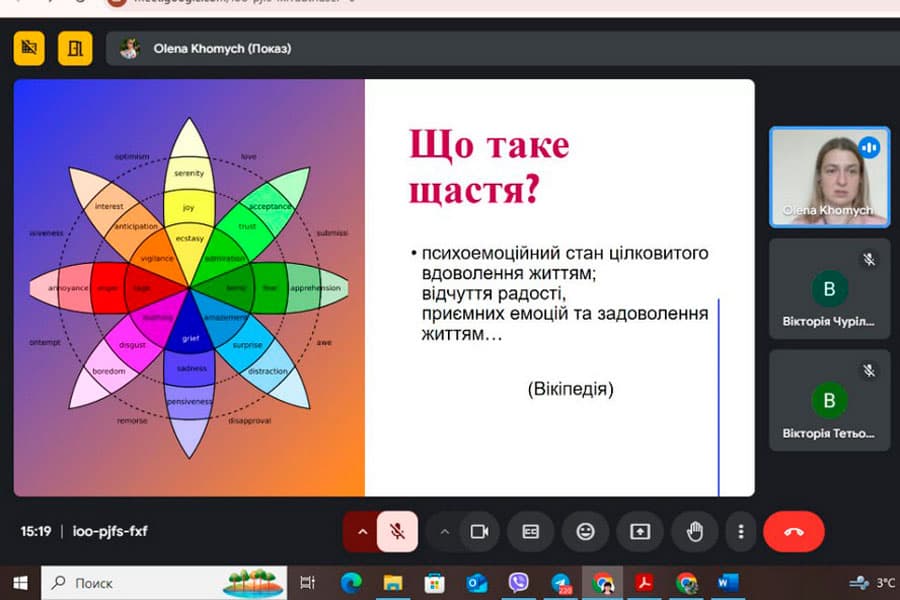Expand audio settings arrow beside microphone

click(x=360, y=531)
